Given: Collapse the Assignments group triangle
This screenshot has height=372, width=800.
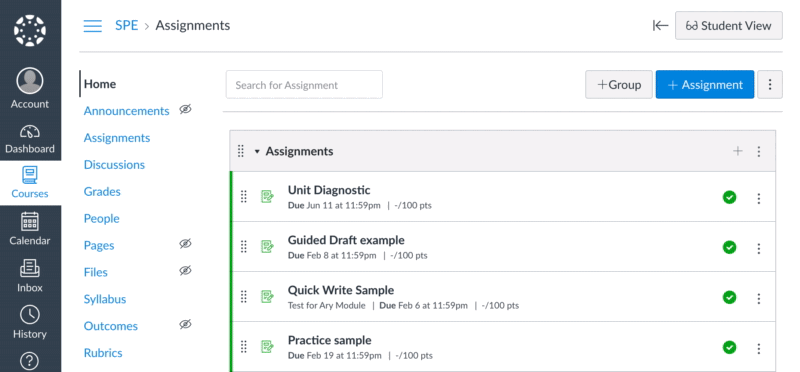Looking at the screenshot, I should [x=257, y=152].
